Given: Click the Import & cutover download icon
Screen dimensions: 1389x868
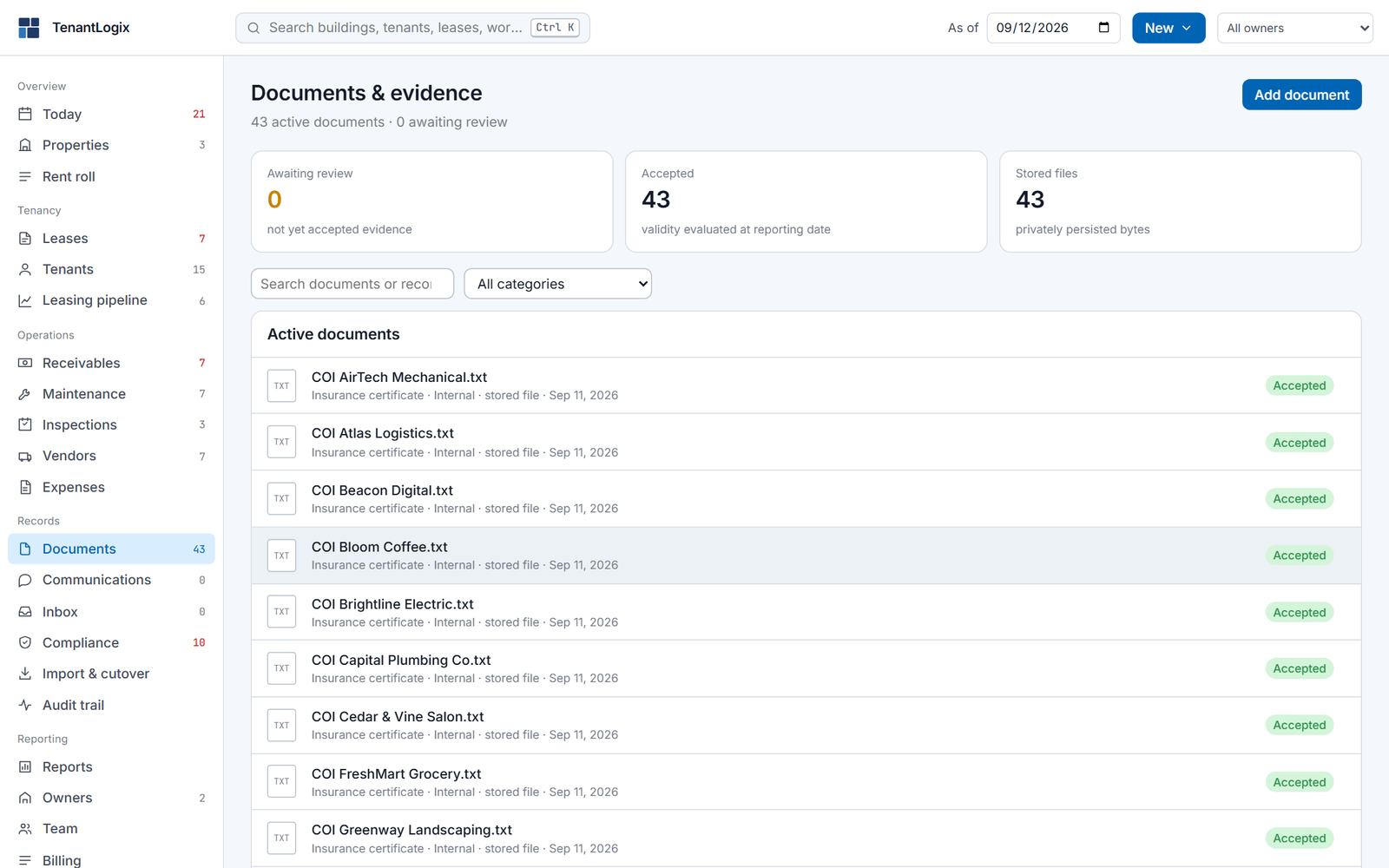Looking at the screenshot, I should [x=25, y=674].
